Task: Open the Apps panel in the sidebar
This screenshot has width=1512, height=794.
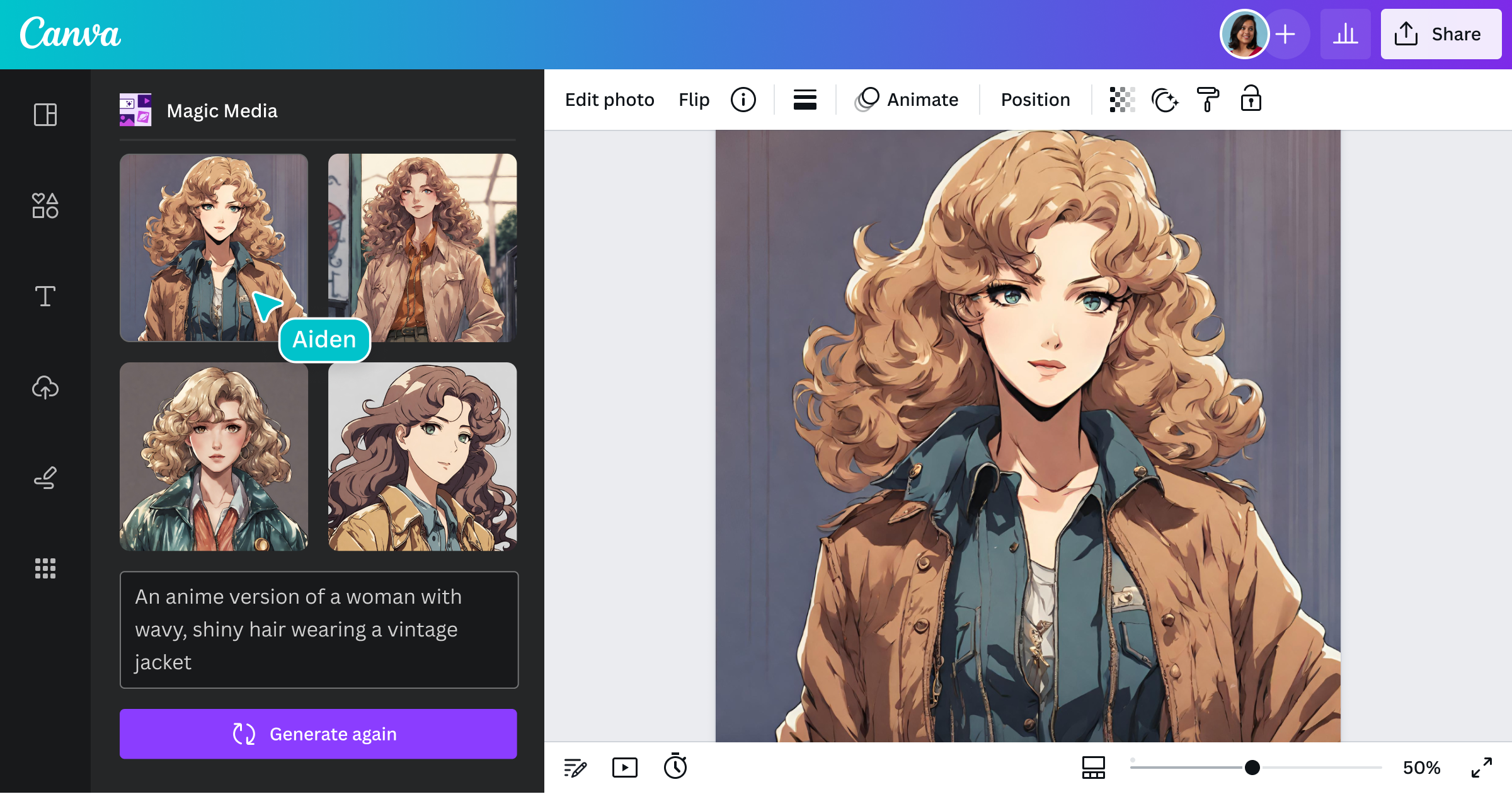Action: pyautogui.click(x=45, y=569)
